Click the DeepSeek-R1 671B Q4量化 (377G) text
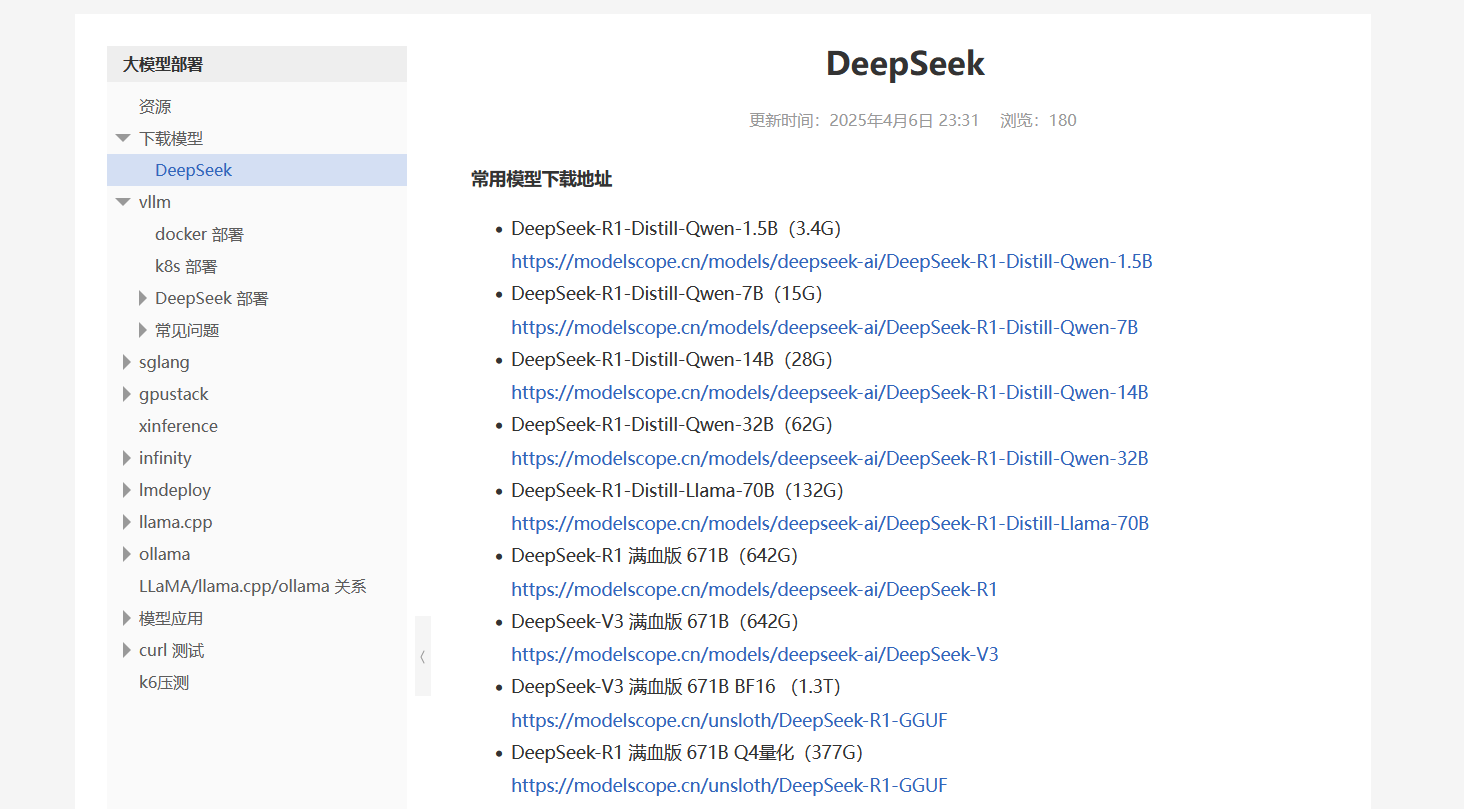Viewport: 1464px width, 809px height. pyautogui.click(x=687, y=752)
